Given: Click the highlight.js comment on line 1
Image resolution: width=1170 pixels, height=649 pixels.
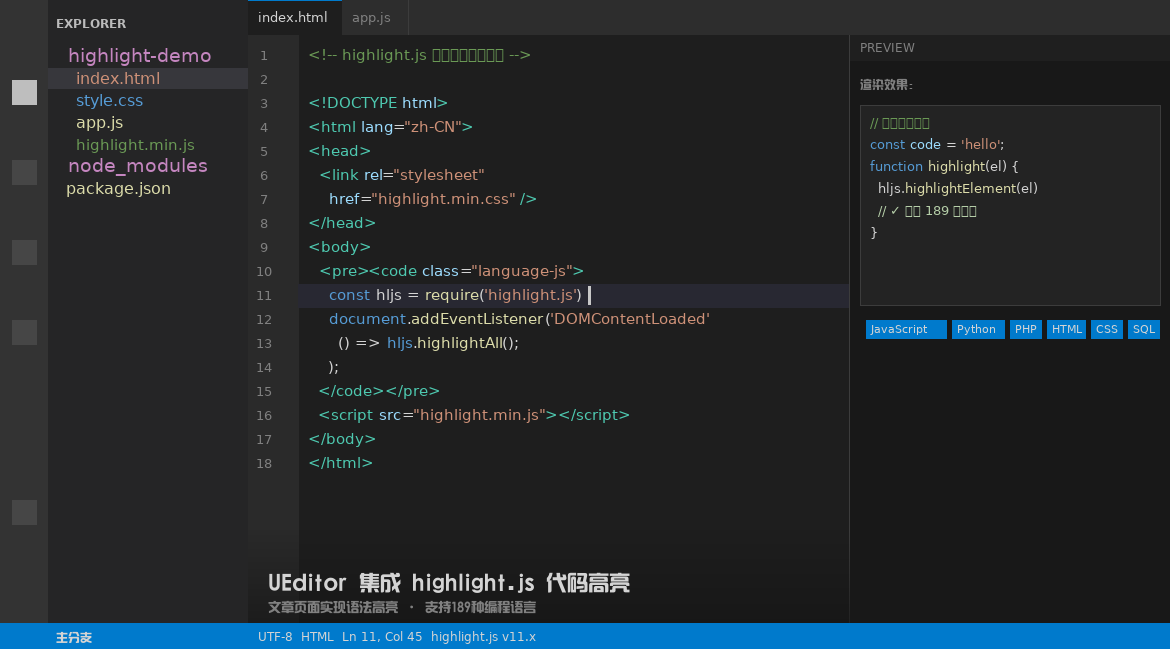Looking at the screenshot, I should [419, 55].
